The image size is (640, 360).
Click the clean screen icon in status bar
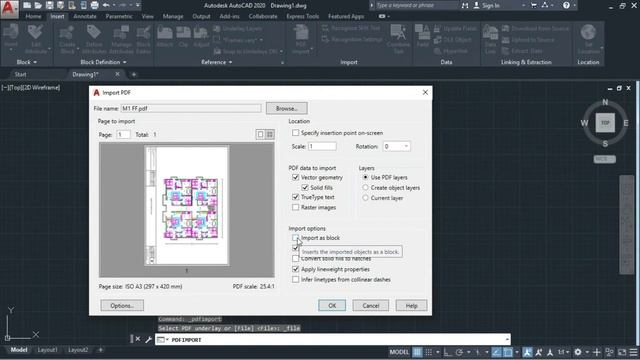622,352
